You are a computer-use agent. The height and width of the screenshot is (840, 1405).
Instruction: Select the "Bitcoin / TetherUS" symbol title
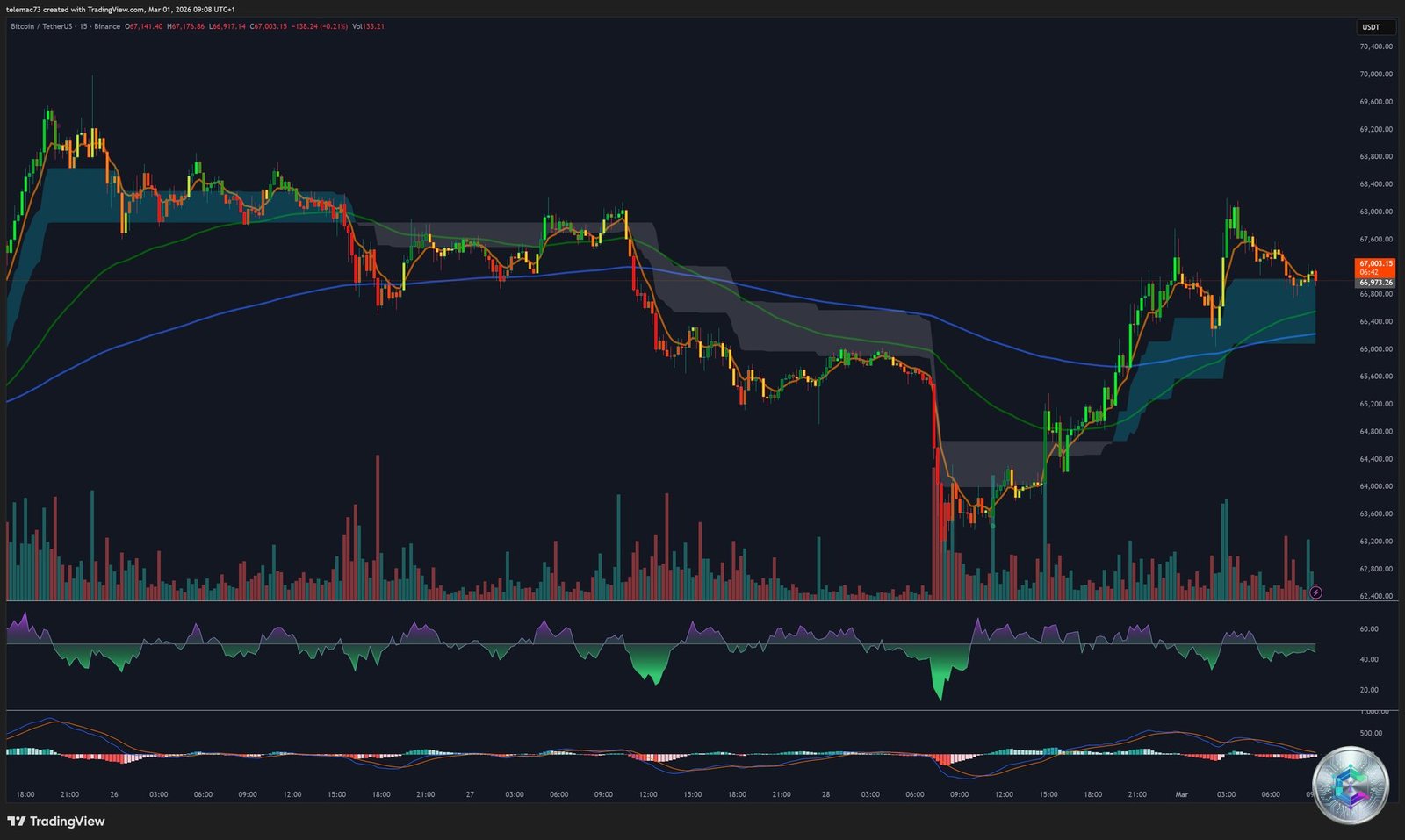pyautogui.click(x=40, y=27)
